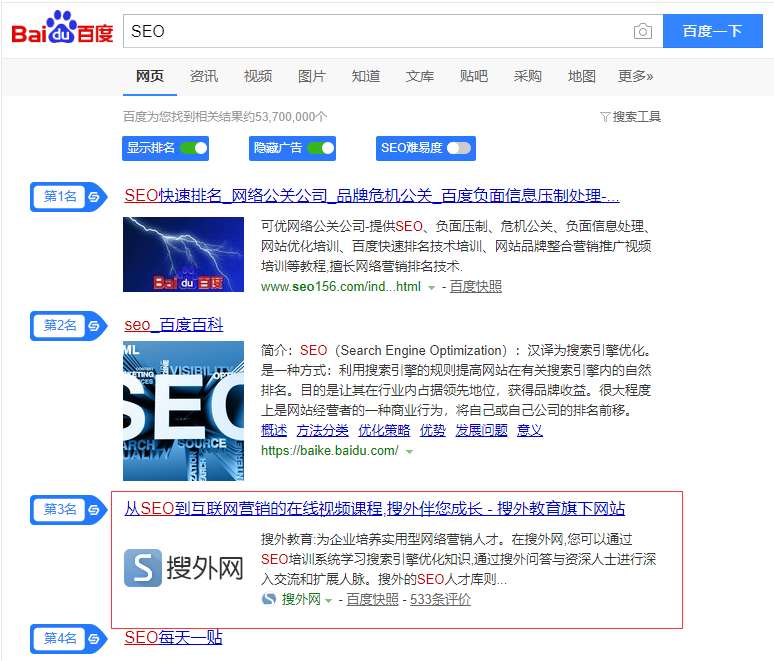This screenshot has height=661, width=774.
Task: Switch to the 资讯 tab
Action: tap(204, 76)
